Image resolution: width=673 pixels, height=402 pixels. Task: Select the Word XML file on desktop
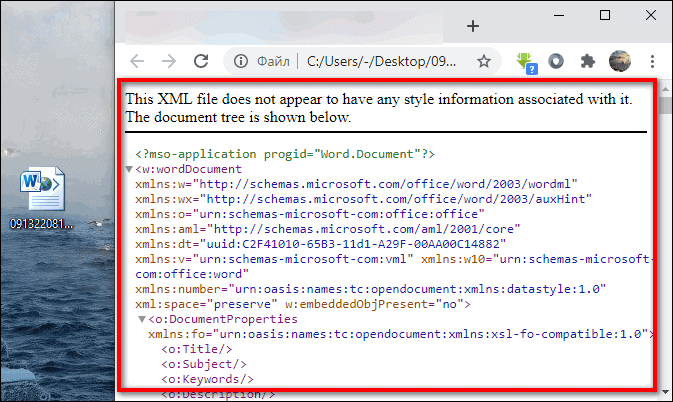42,198
